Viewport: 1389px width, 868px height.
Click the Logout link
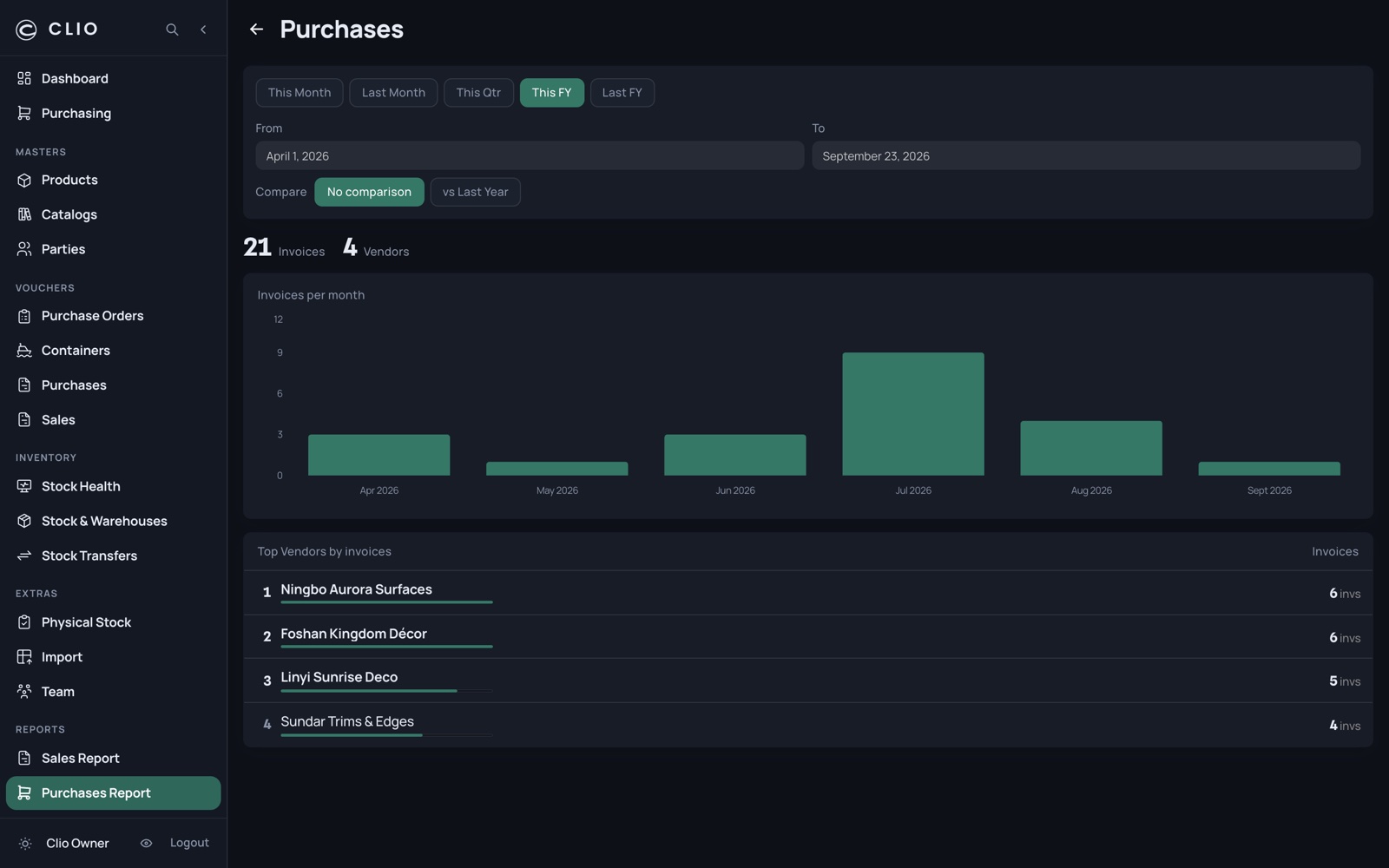click(x=189, y=844)
